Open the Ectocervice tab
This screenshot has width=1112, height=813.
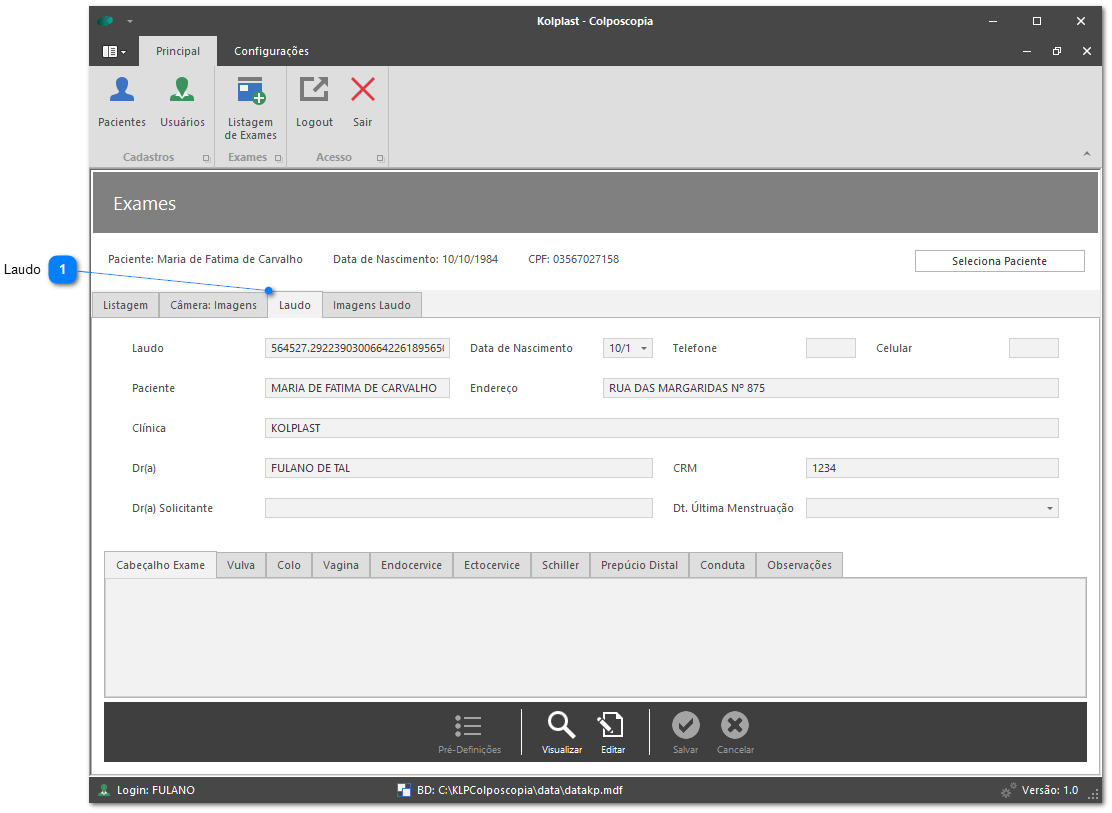(x=492, y=565)
